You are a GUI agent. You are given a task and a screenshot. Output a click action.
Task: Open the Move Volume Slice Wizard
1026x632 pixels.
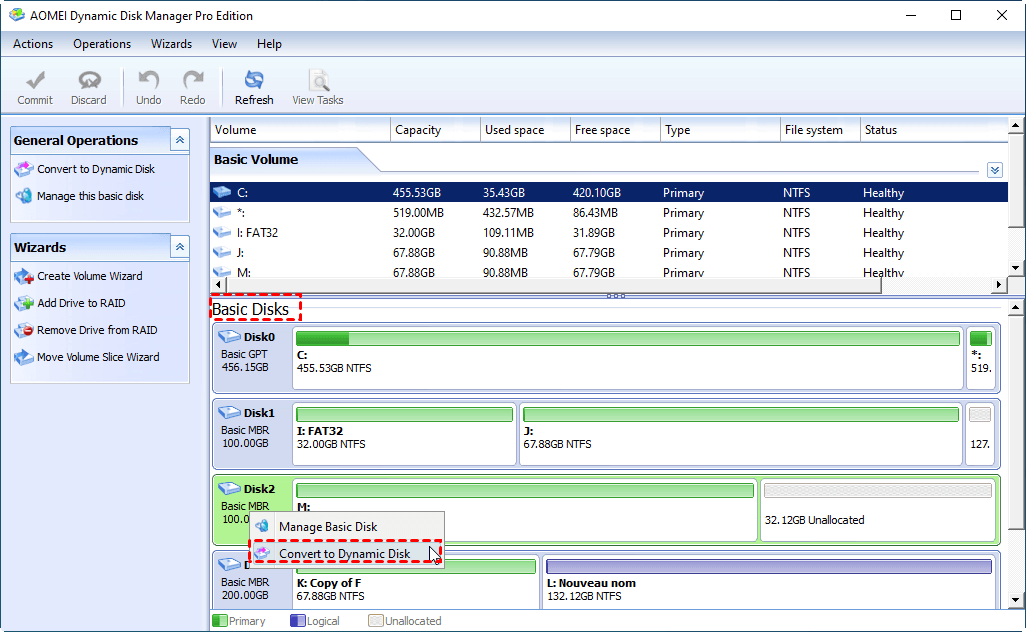[x=98, y=357]
